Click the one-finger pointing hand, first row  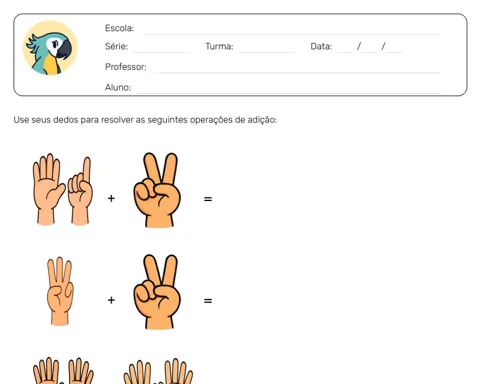[80, 191]
